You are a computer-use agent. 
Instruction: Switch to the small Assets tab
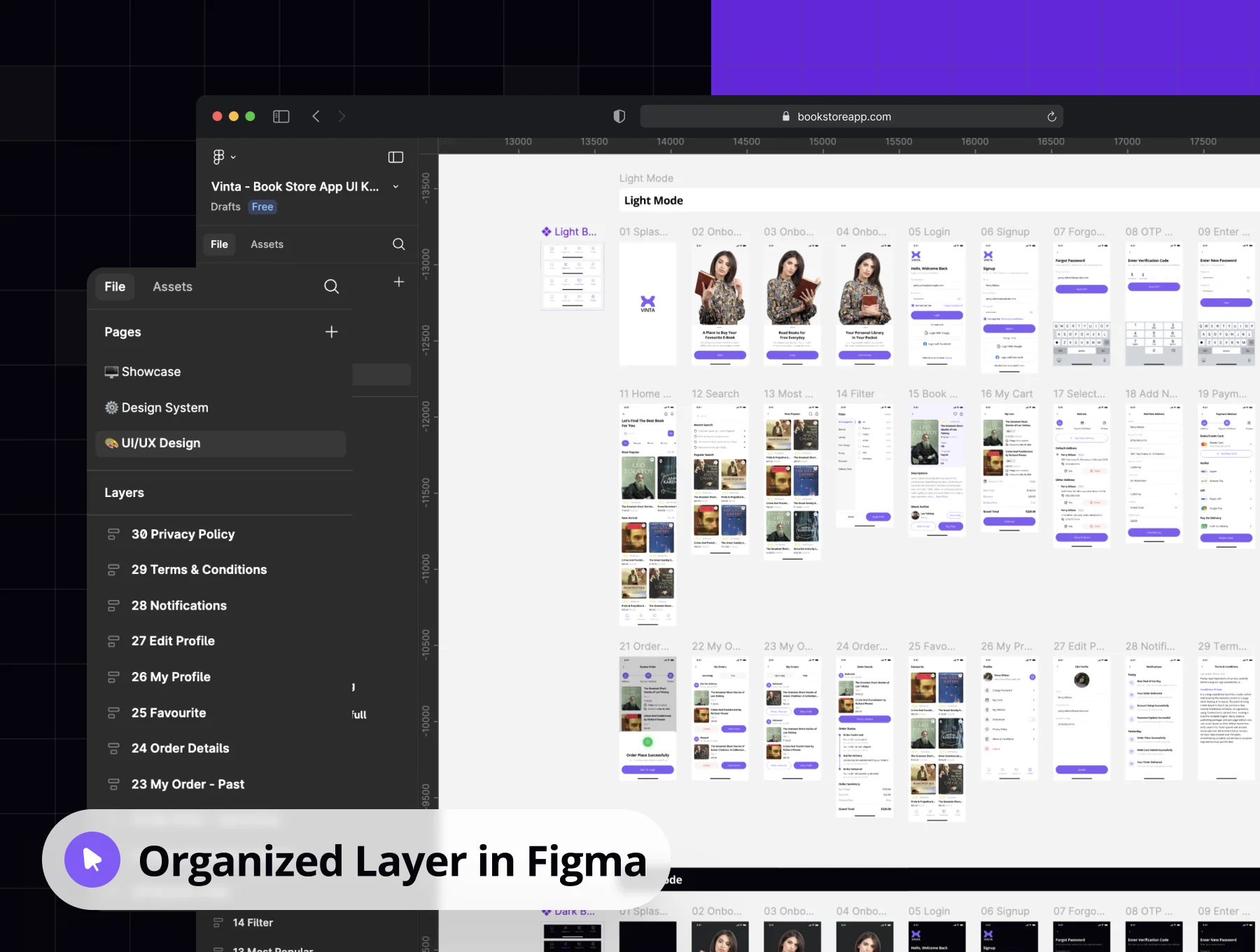267,244
